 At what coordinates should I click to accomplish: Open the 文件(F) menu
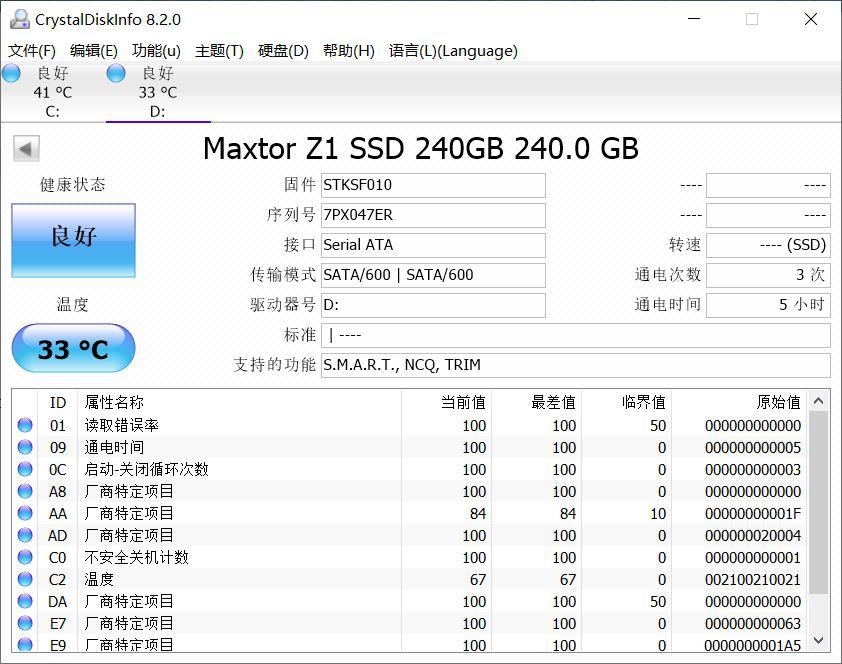point(32,51)
